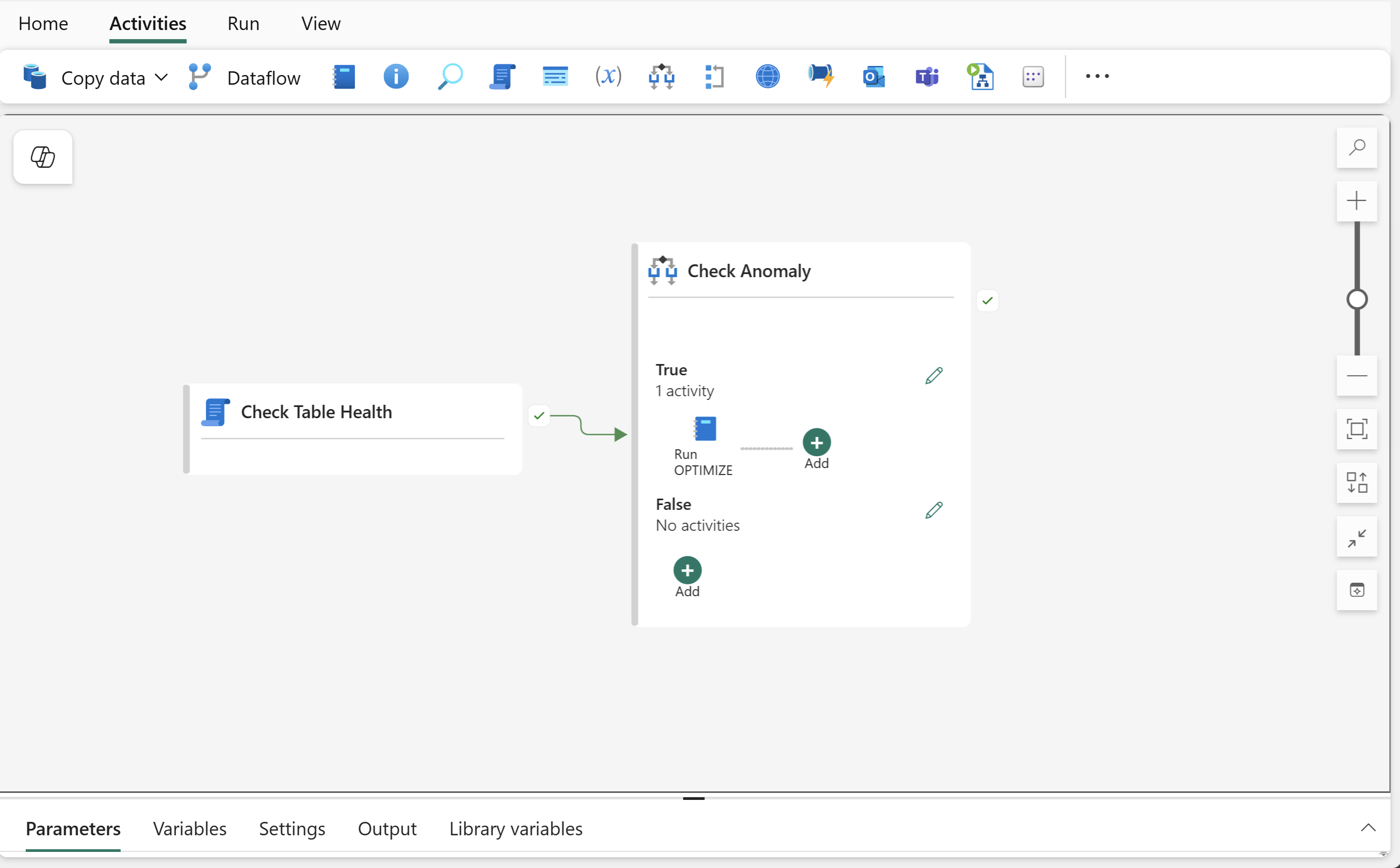Open the pipeline Settings tab

tap(292, 828)
